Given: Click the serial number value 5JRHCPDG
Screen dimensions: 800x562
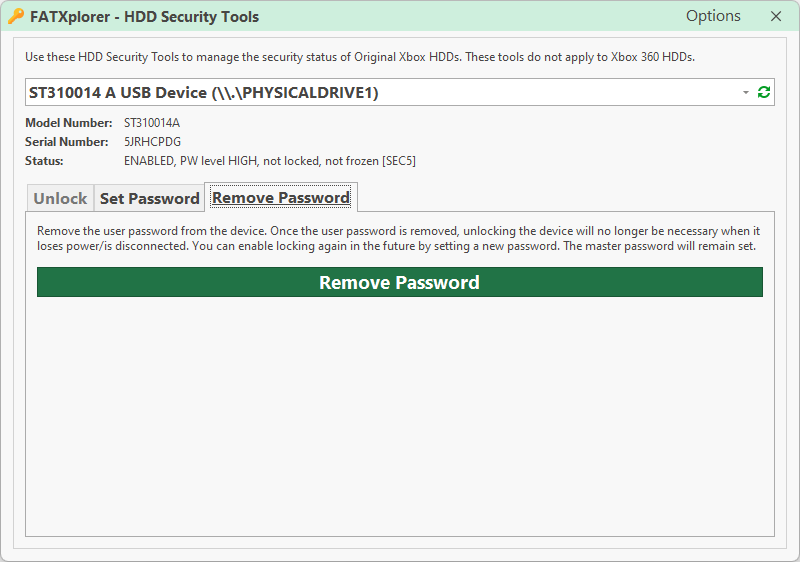Looking at the screenshot, I should coord(152,142).
